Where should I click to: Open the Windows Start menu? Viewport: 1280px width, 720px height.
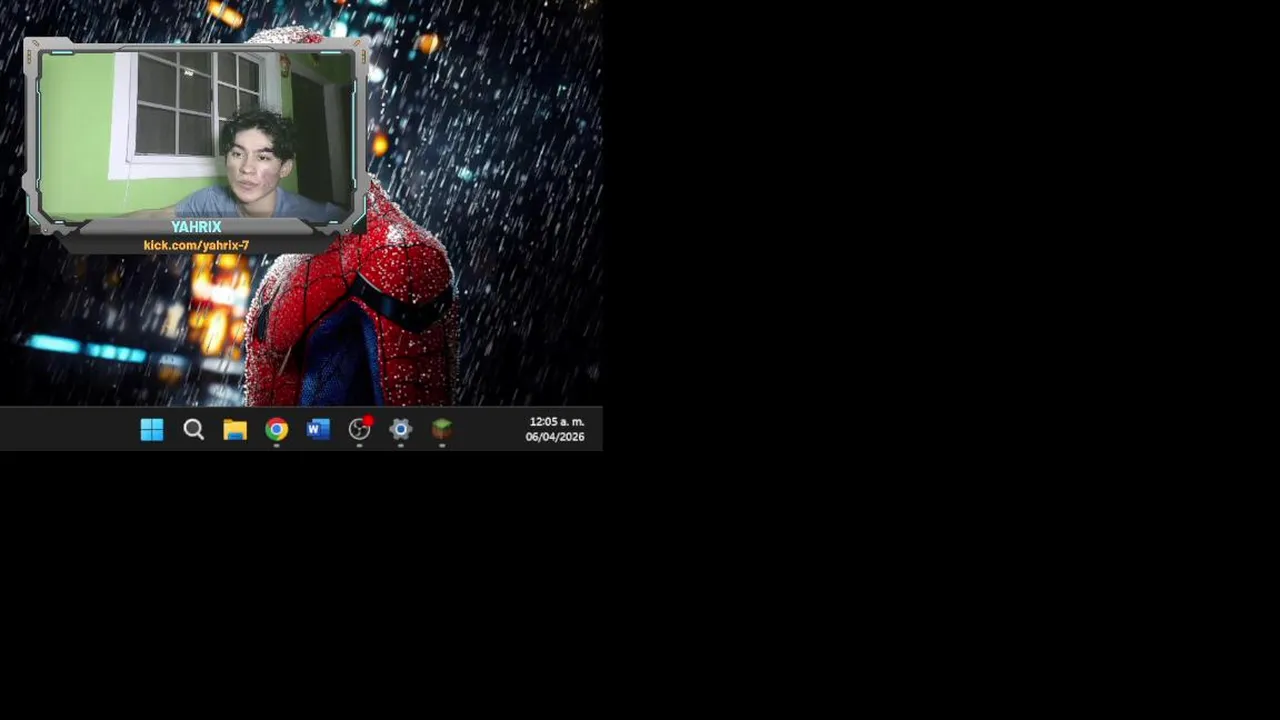152,430
